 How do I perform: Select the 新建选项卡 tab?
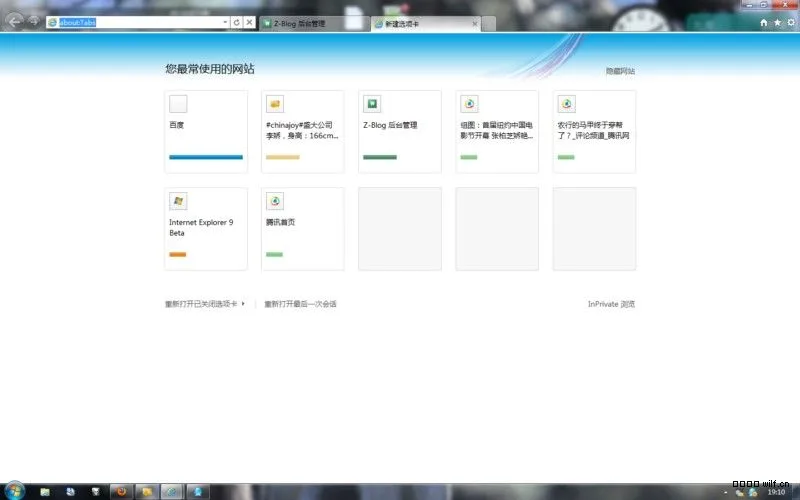pyautogui.click(x=427, y=23)
